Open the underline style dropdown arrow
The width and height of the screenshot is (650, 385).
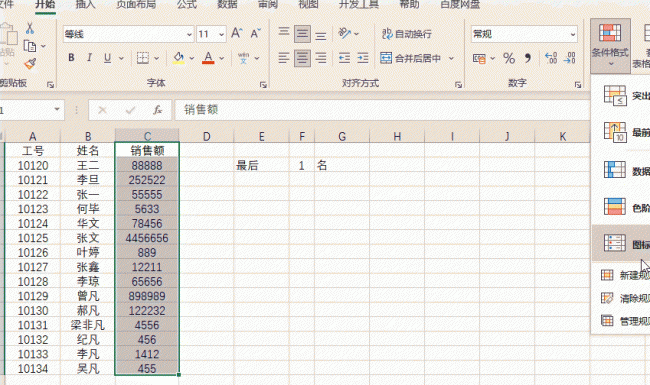point(121,58)
